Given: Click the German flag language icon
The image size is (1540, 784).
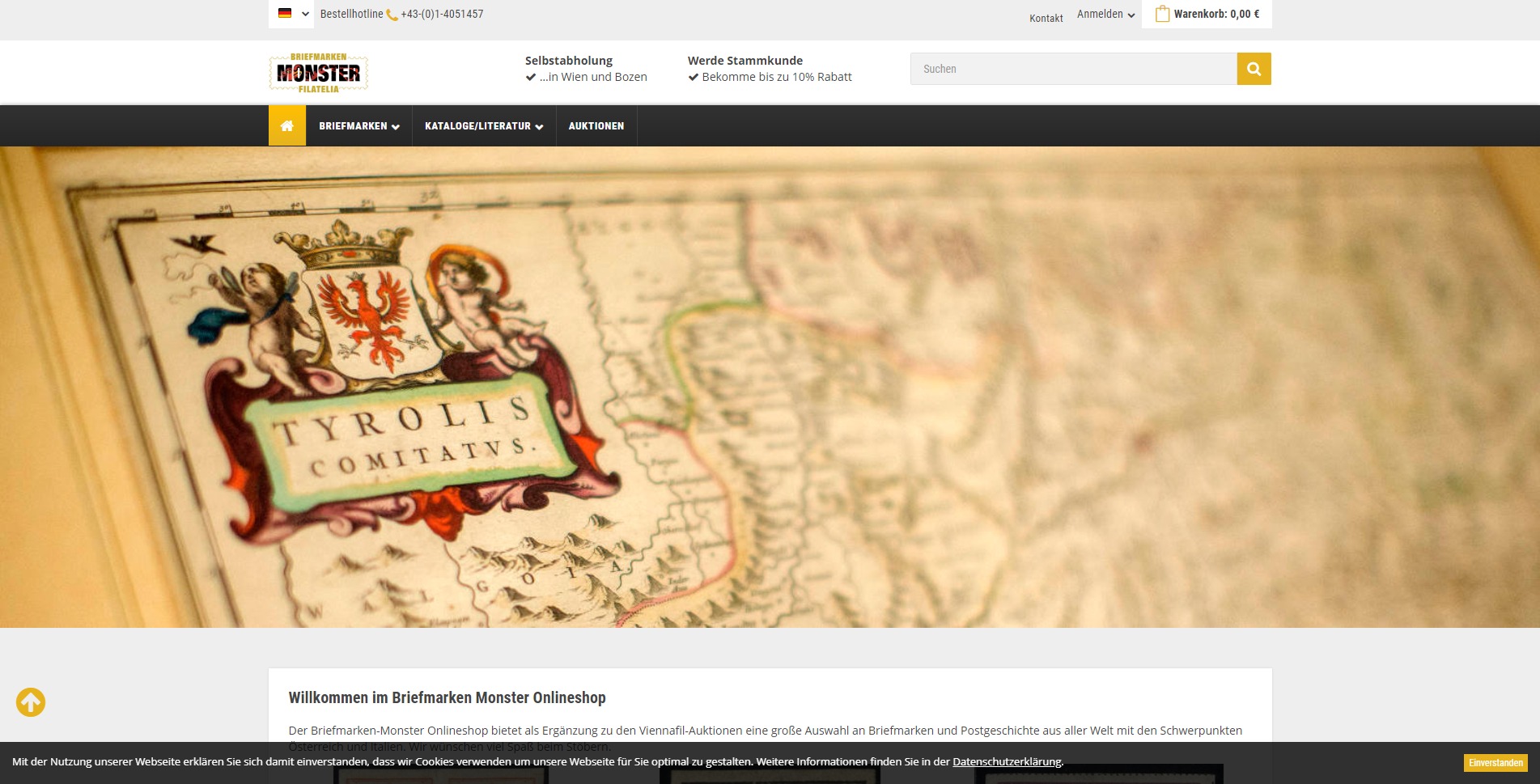Looking at the screenshot, I should click(285, 14).
